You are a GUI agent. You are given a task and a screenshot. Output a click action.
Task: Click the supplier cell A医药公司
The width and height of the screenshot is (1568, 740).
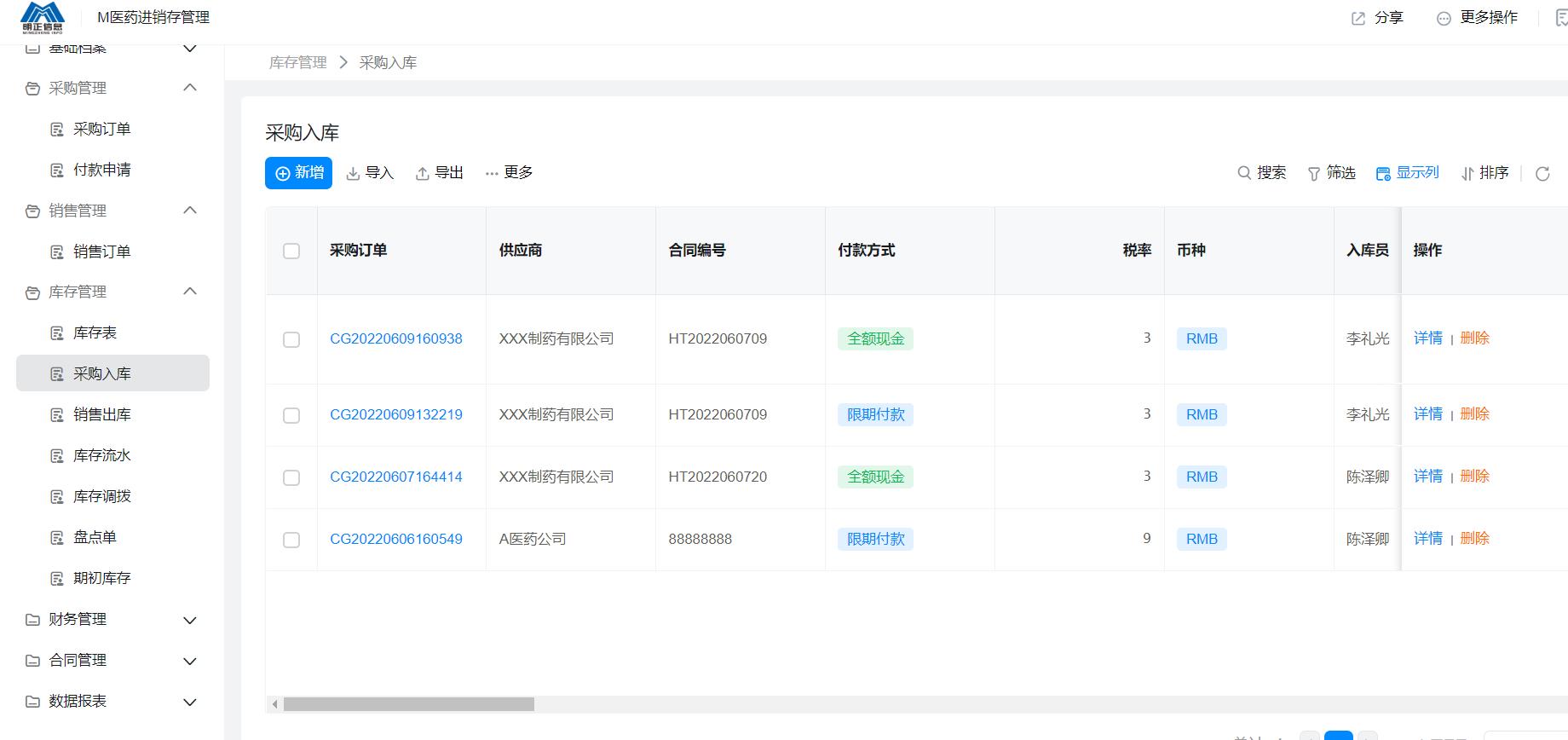tap(533, 539)
